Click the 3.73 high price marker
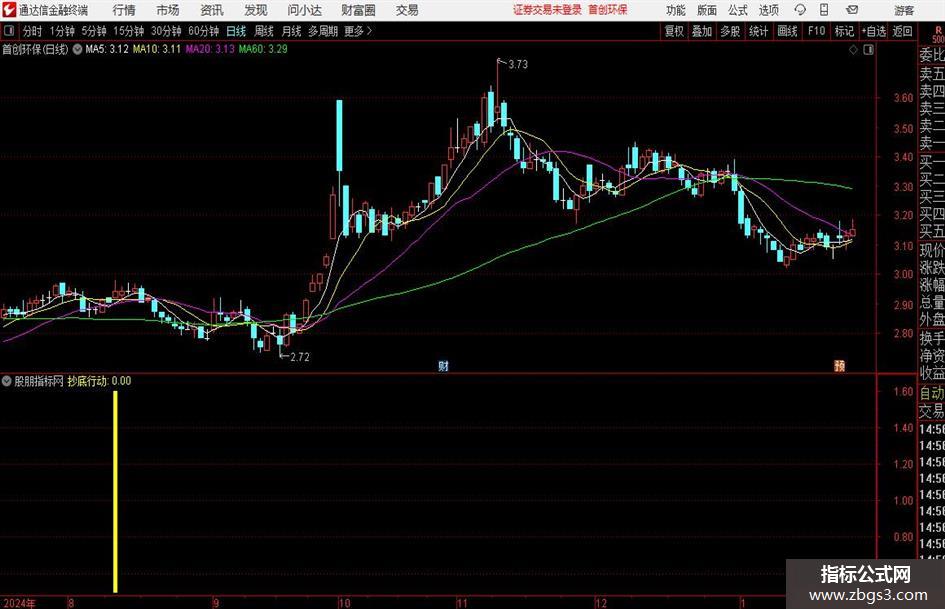The height and width of the screenshot is (609, 945). click(518, 65)
